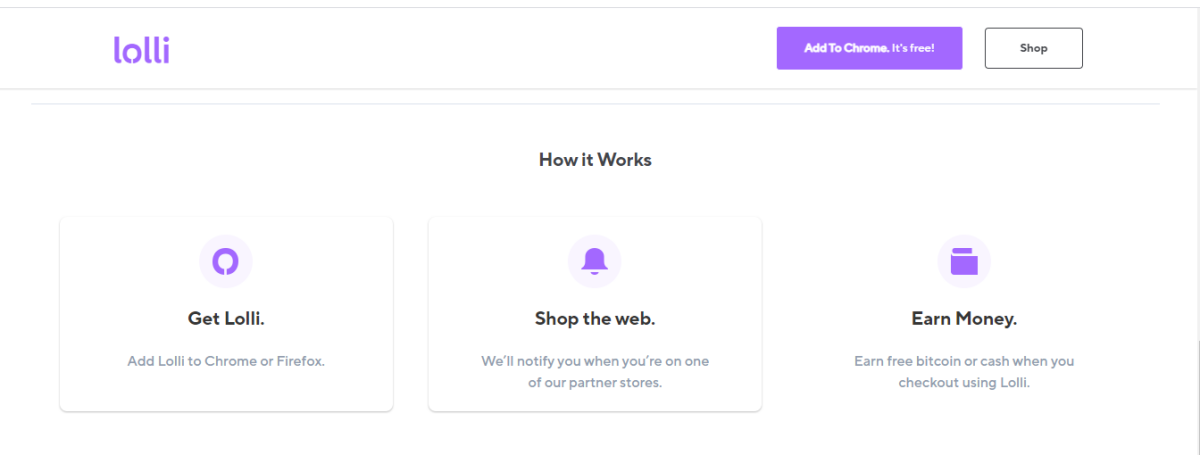The height and width of the screenshot is (455, 1200).
Task: Click the purple wallet icon
Action: (964, 261)
